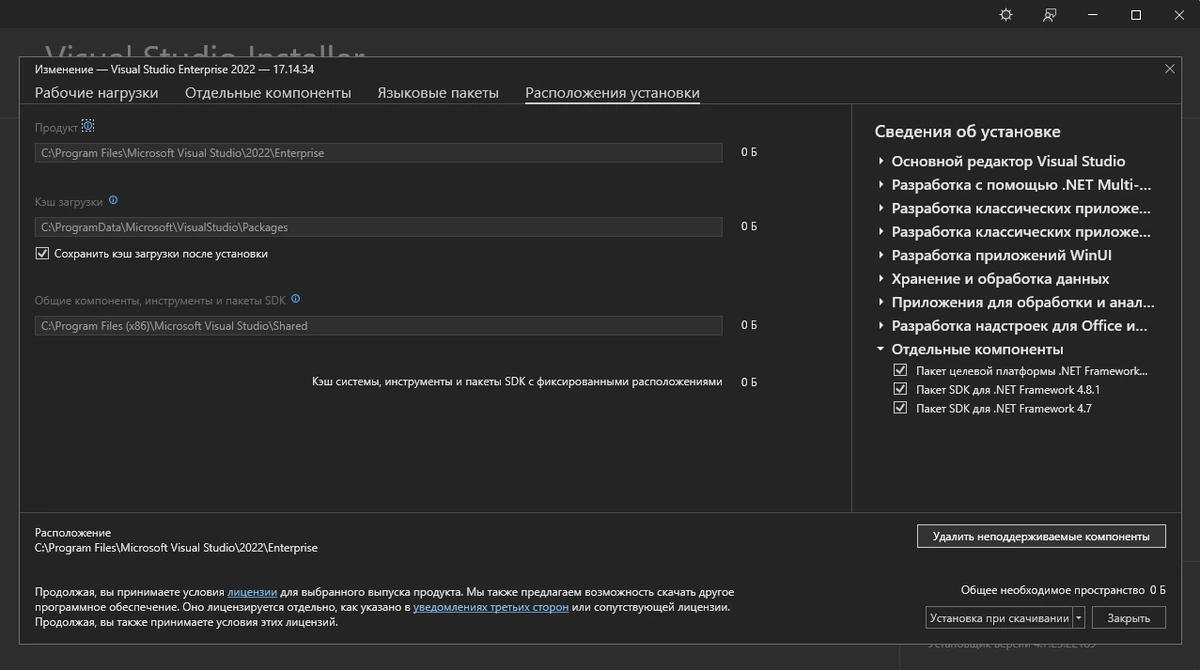Image resolution: width=1200 pixels, height=670 pixels.
Task: Click the feedback icon in title bar
Action: 1049,15
